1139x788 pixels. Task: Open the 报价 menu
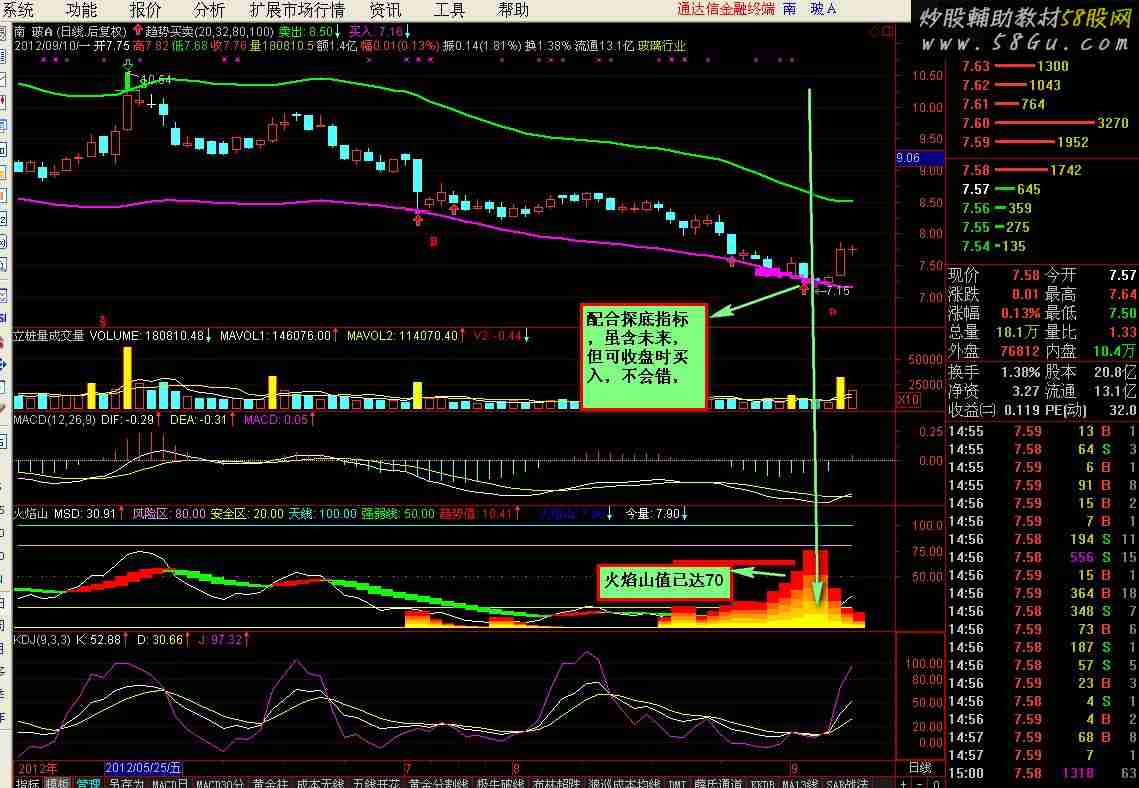pyautogui.click(x=145, y=9)
